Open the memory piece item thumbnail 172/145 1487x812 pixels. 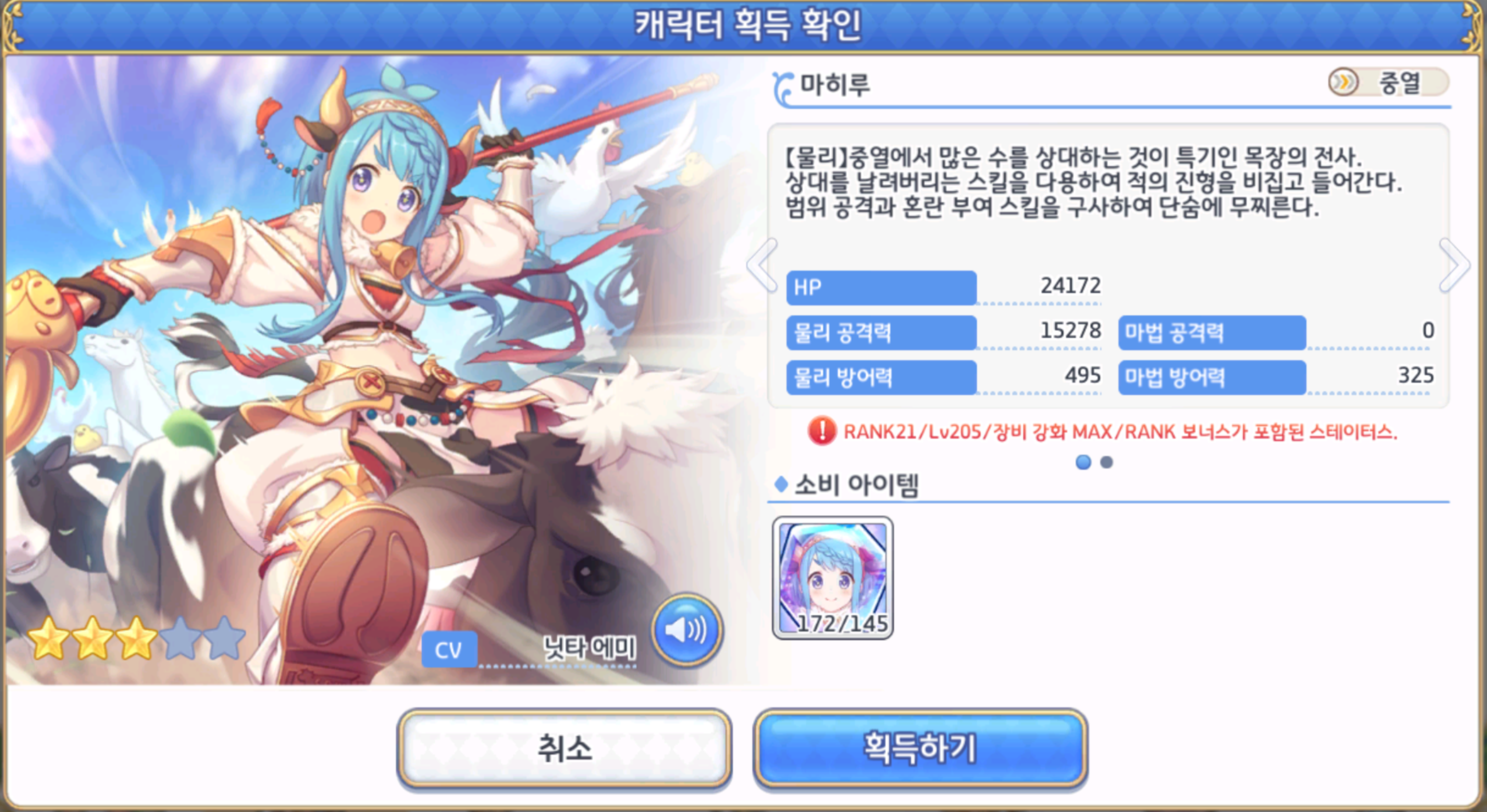tap(833, 578)
